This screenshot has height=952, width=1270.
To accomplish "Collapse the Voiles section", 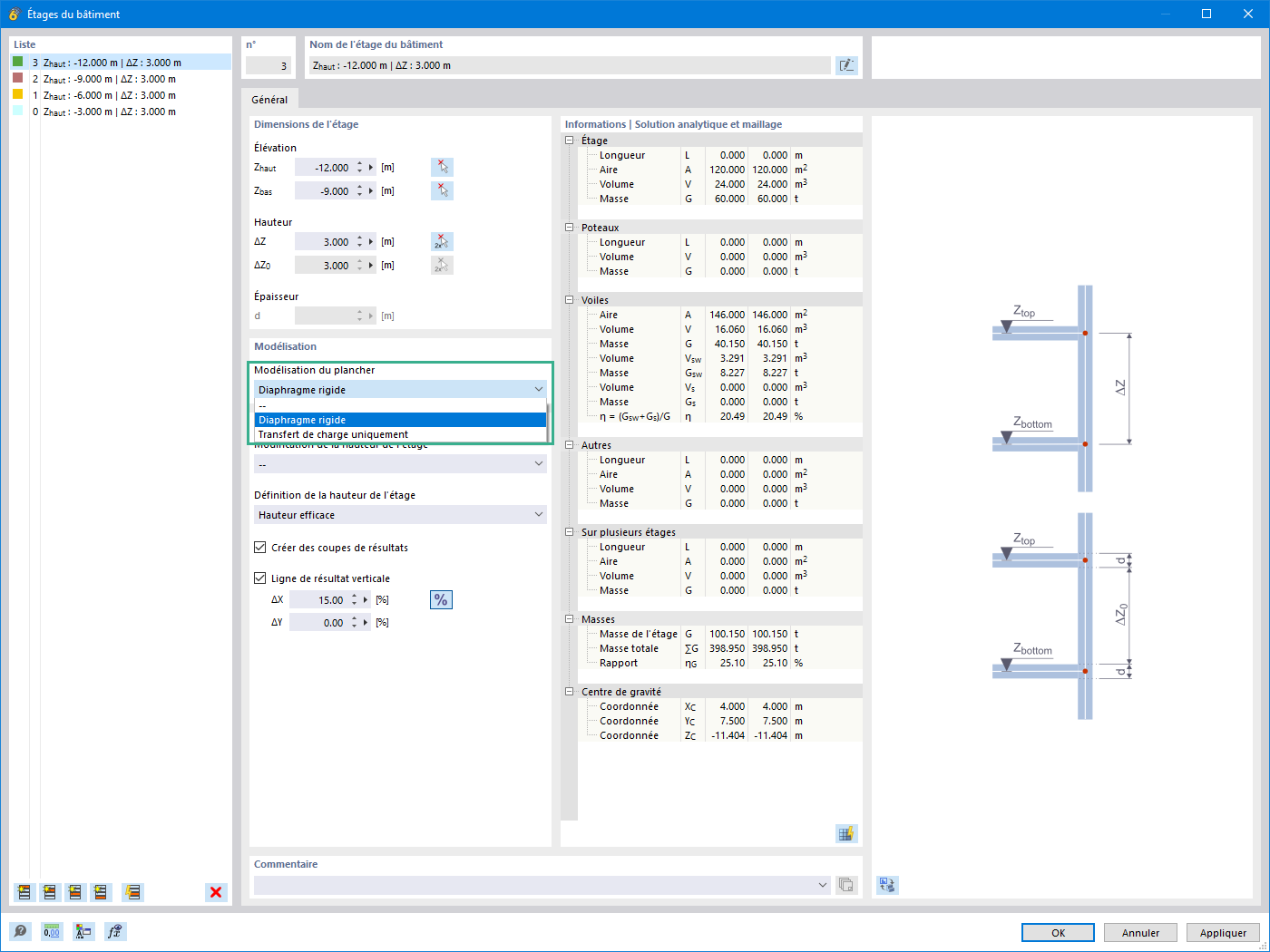I will 570,300.
